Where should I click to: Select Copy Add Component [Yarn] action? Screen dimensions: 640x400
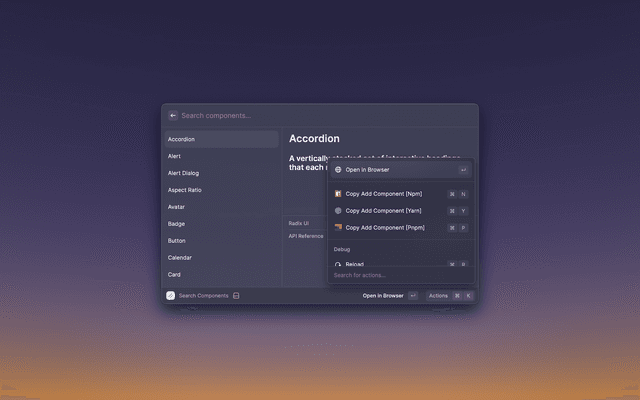click(384, 211)
